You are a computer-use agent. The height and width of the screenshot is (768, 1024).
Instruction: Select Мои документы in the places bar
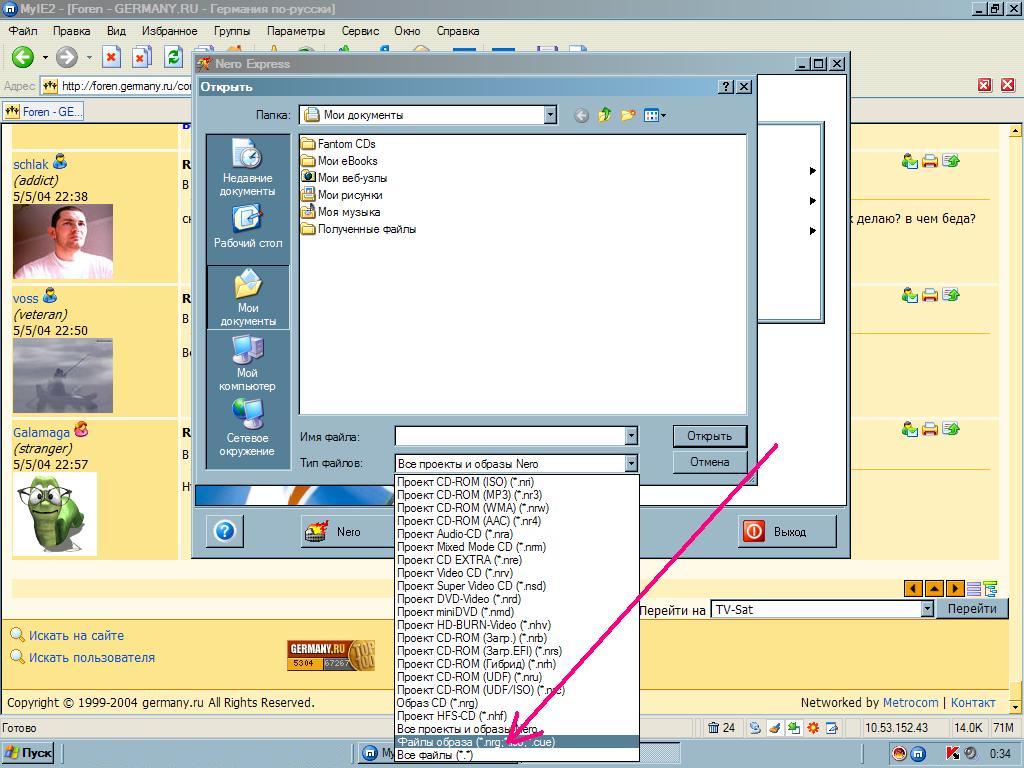[248, 298]
